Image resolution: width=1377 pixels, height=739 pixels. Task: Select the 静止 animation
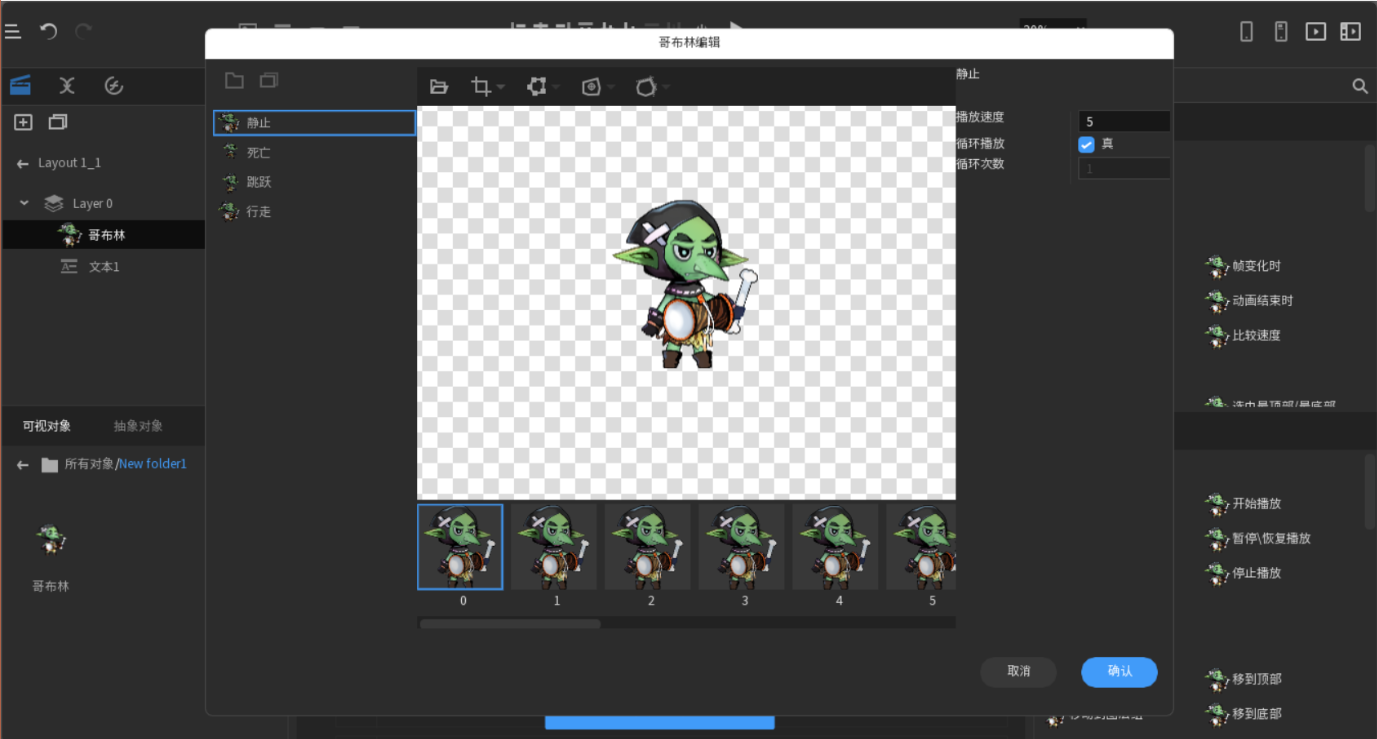314,123
